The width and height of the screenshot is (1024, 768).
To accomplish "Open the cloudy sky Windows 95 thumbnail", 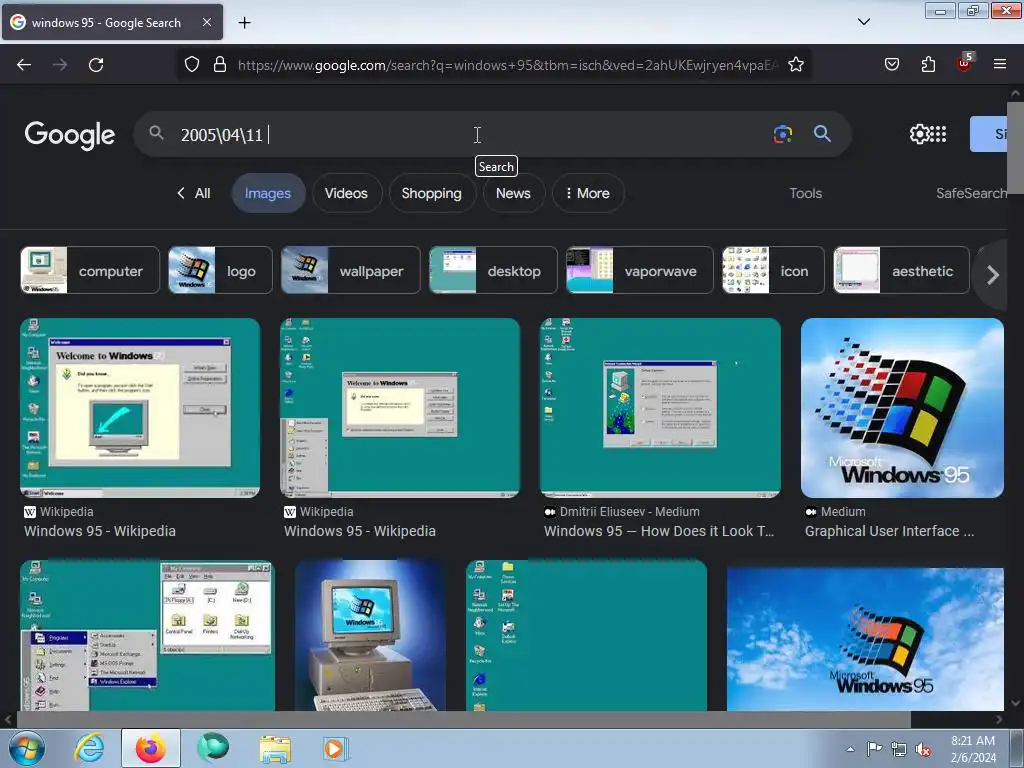I will click(865, 639).
